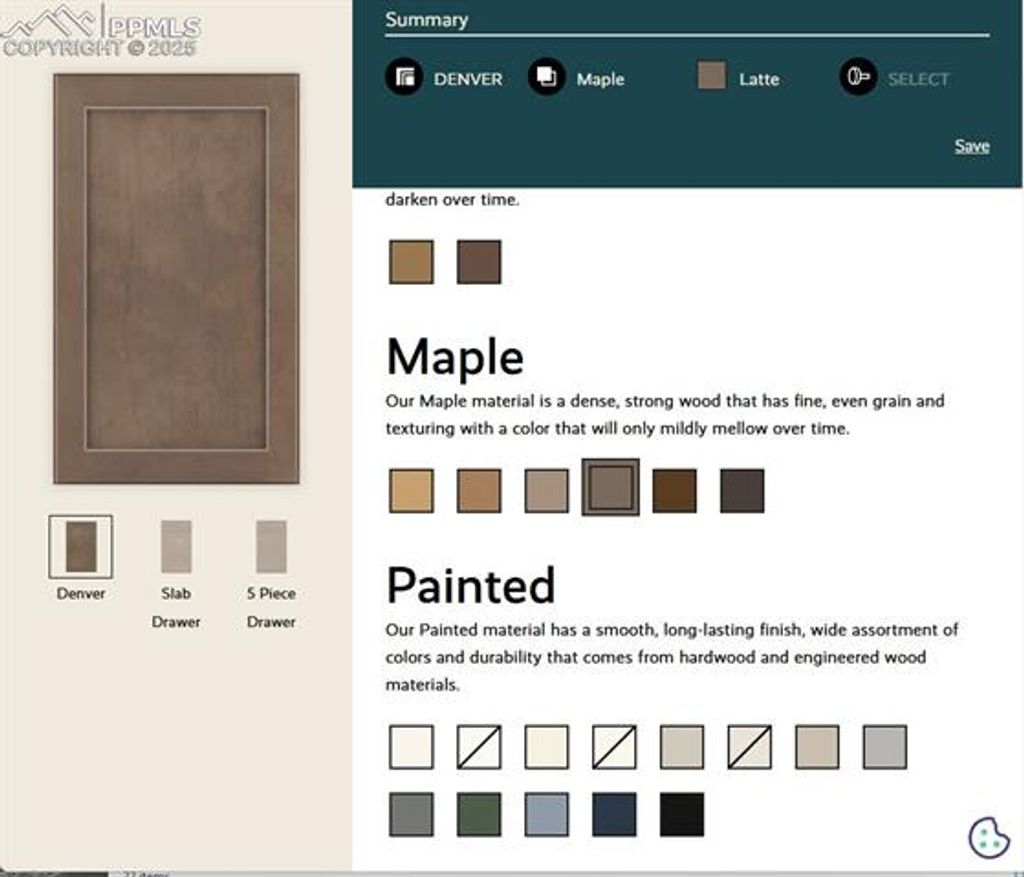Select the navy blue Painted swatch
The width and height of the screenshot is (1024, 877).
614,815
